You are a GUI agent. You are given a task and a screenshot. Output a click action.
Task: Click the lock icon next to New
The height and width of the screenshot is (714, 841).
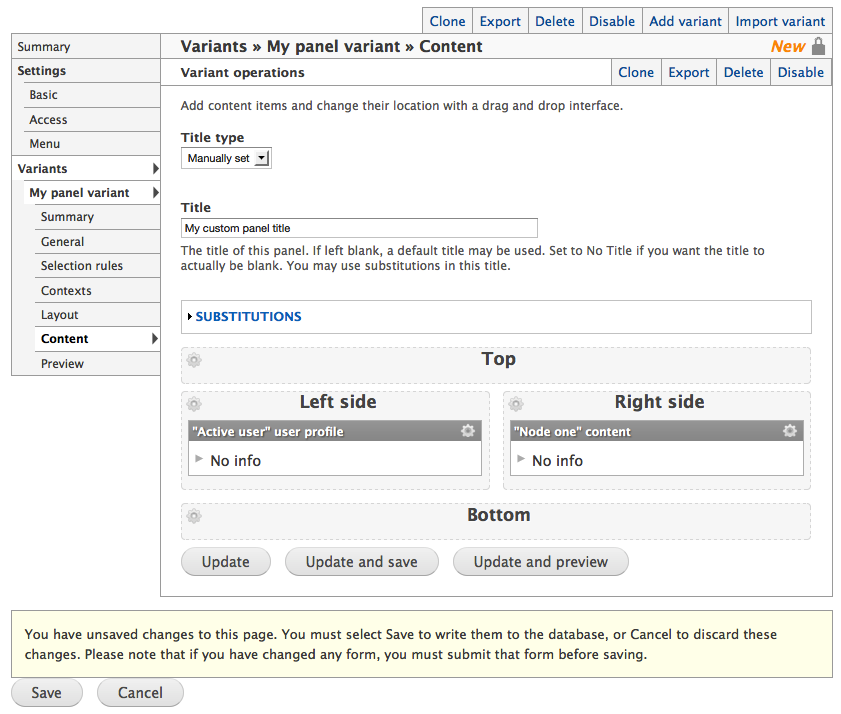(818, 46)
